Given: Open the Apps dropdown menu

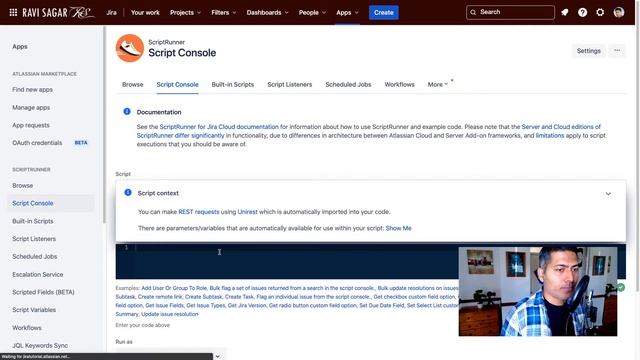Looking at the screenshot, I should [x=347, y=12].
